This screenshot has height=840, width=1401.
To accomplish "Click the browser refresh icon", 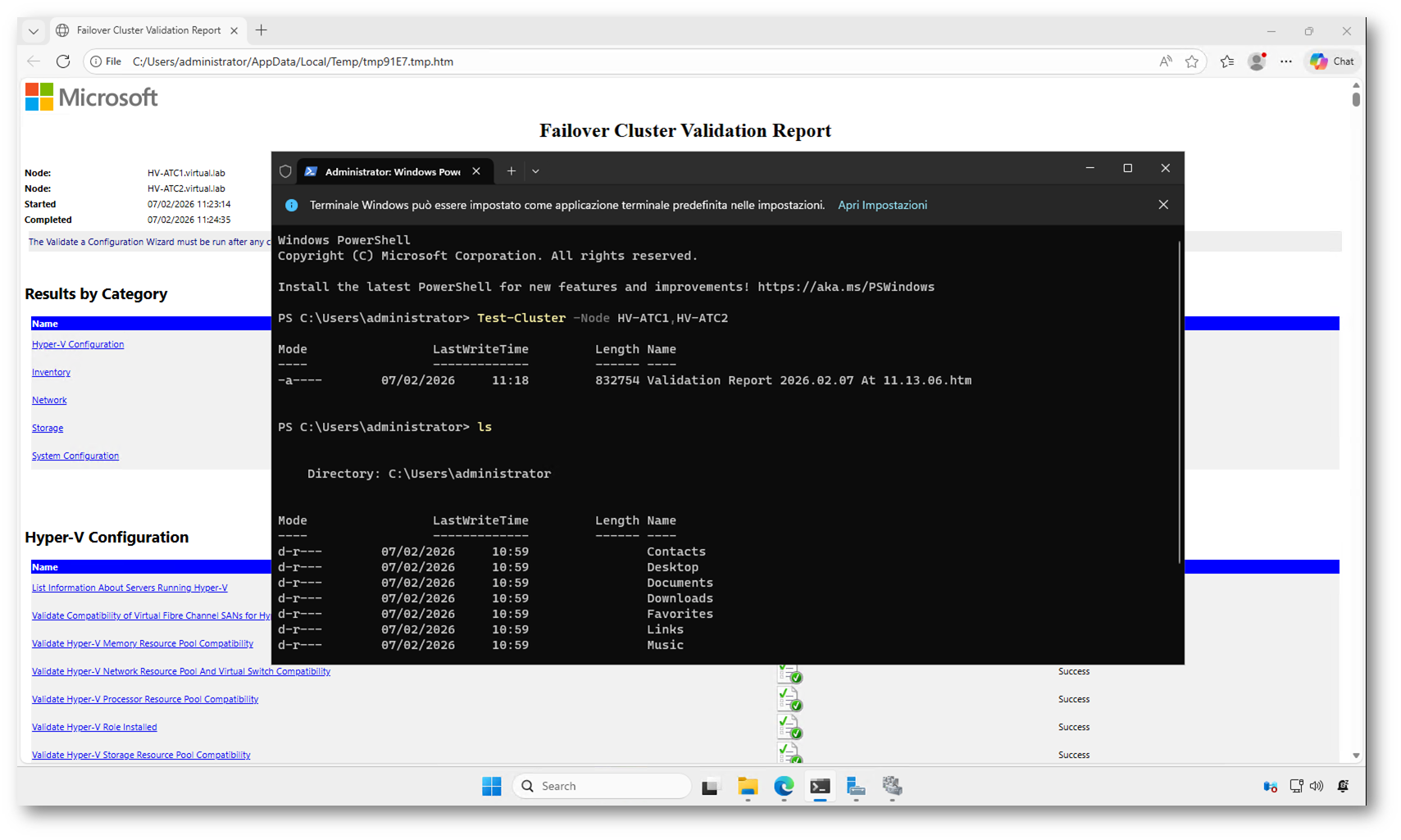I will 63,61.
